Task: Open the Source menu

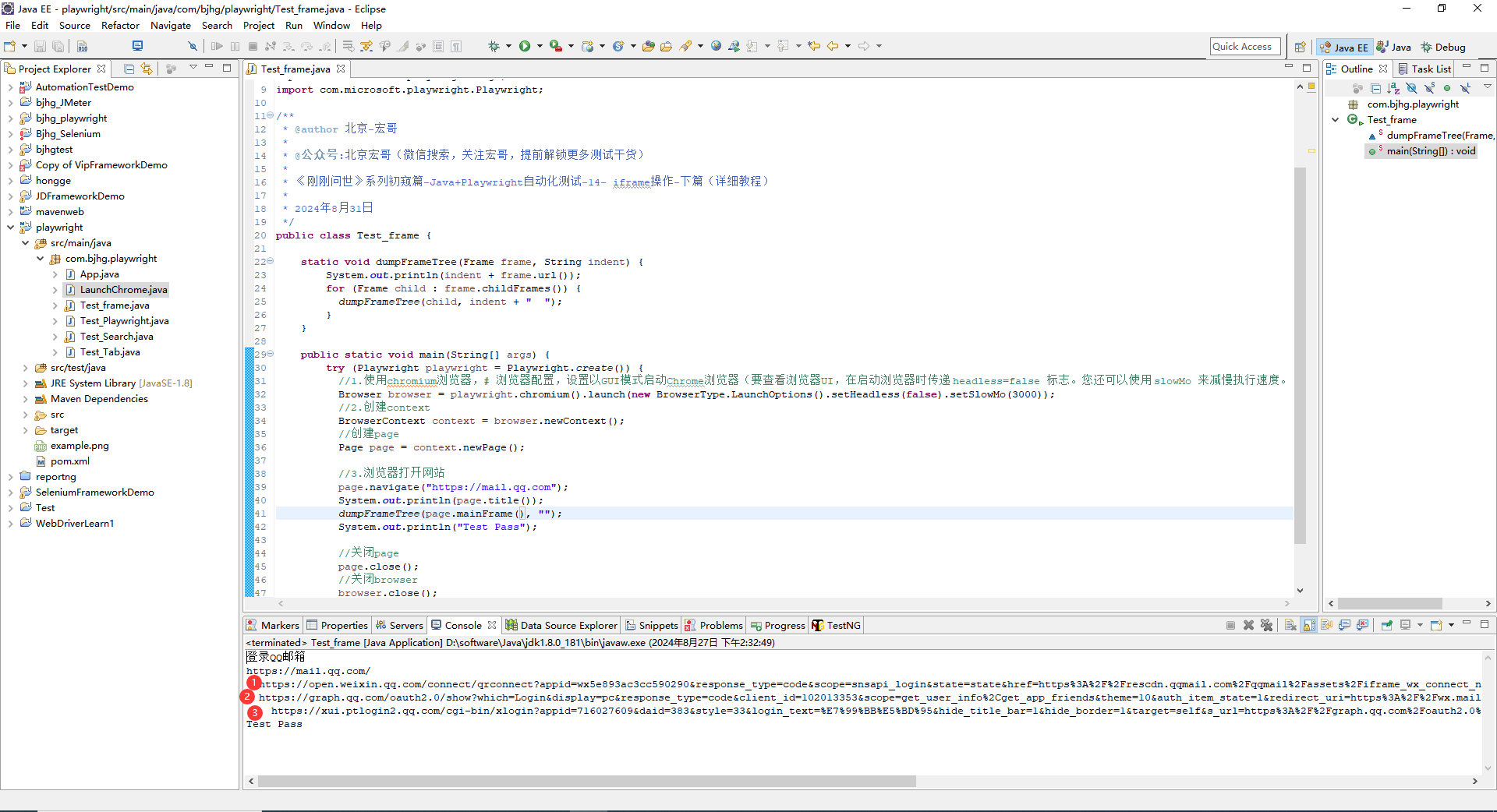Action: tap(75, 26)
